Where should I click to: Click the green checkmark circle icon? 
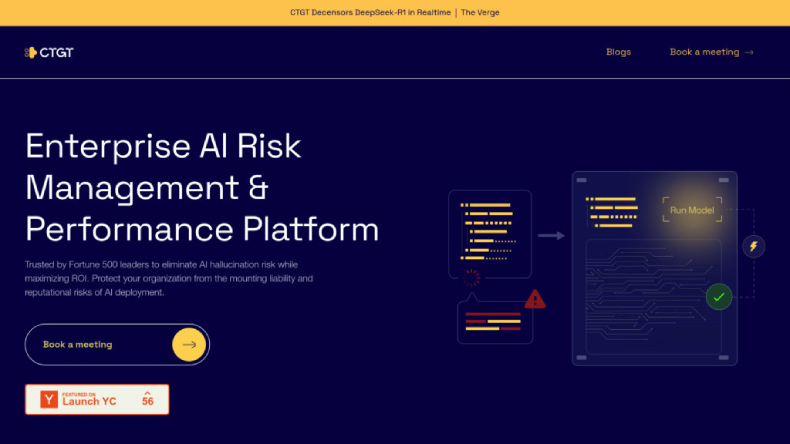tap(718, 296)
